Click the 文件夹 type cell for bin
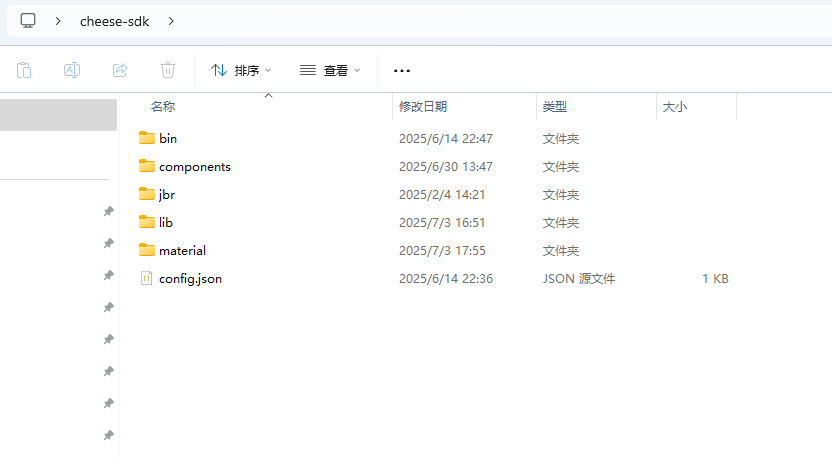The image size is (832, 459). click(560, 138)
